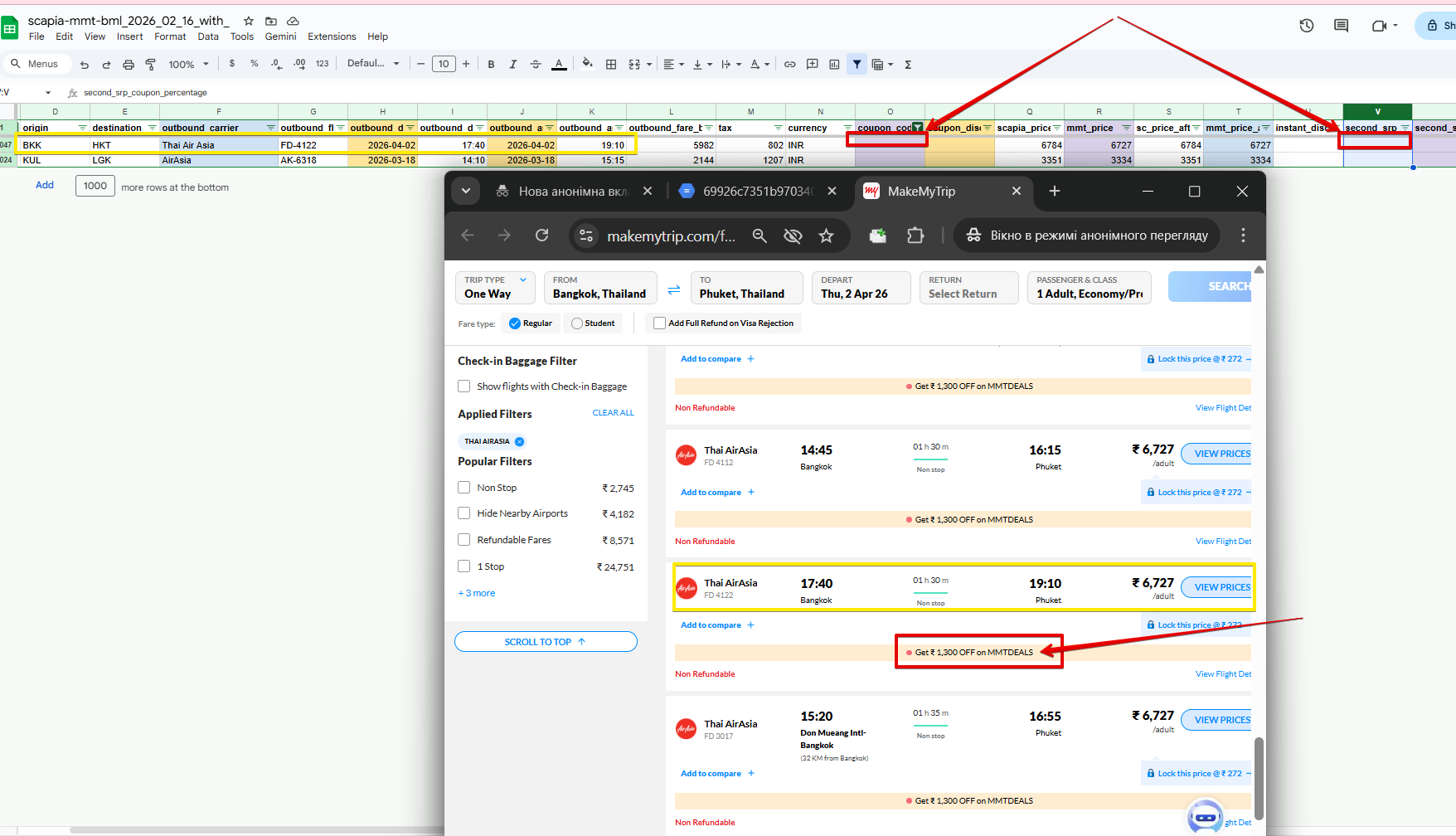
Task: Click the print icon in Sheets toolbar
Action: (129, 65)
